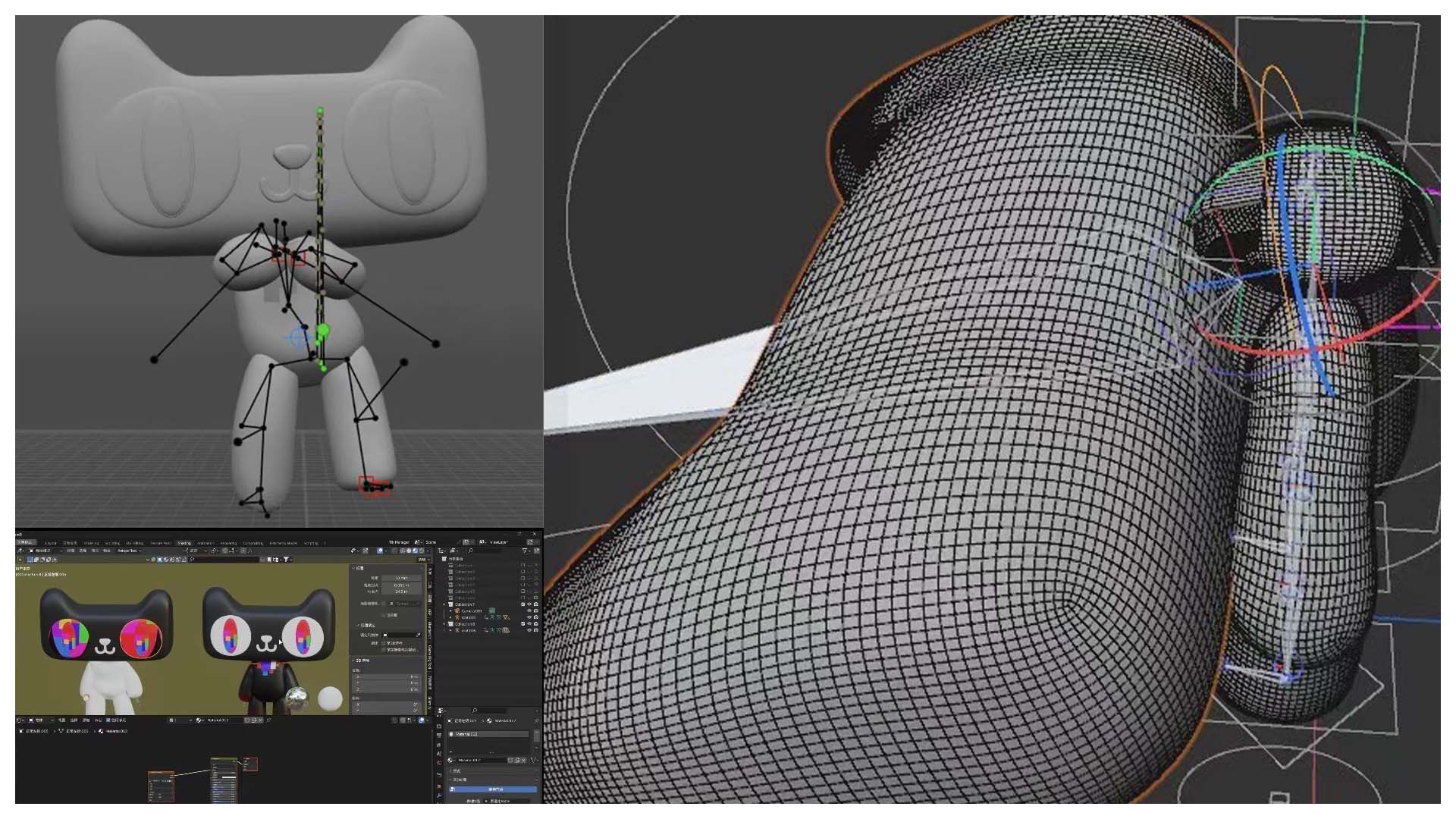This screenshot has height=819, width=1456.
Task: Switch to the Compositing workspace tab
Action: click(x=253, y=543)
